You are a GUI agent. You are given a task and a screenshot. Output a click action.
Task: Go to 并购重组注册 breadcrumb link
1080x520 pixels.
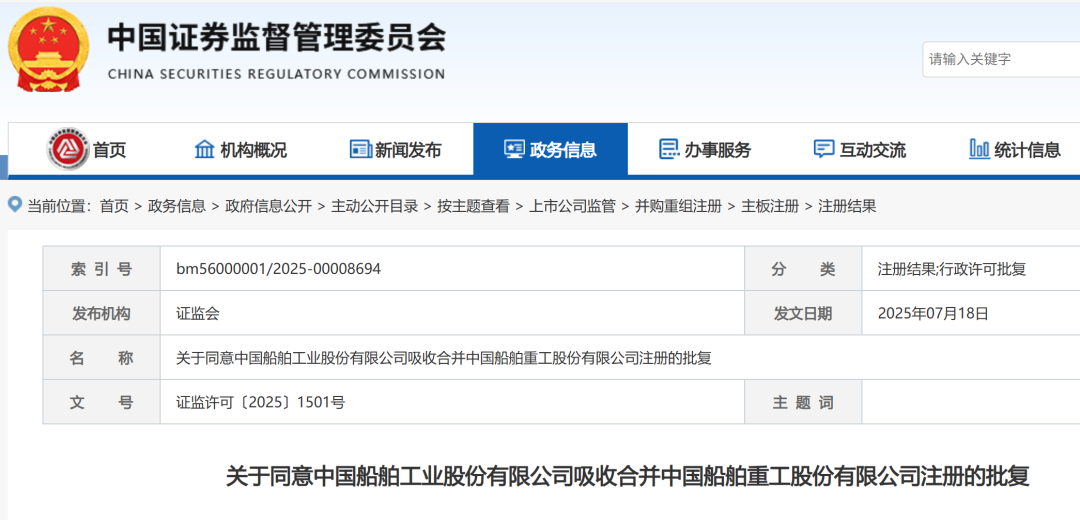(678, 206)
